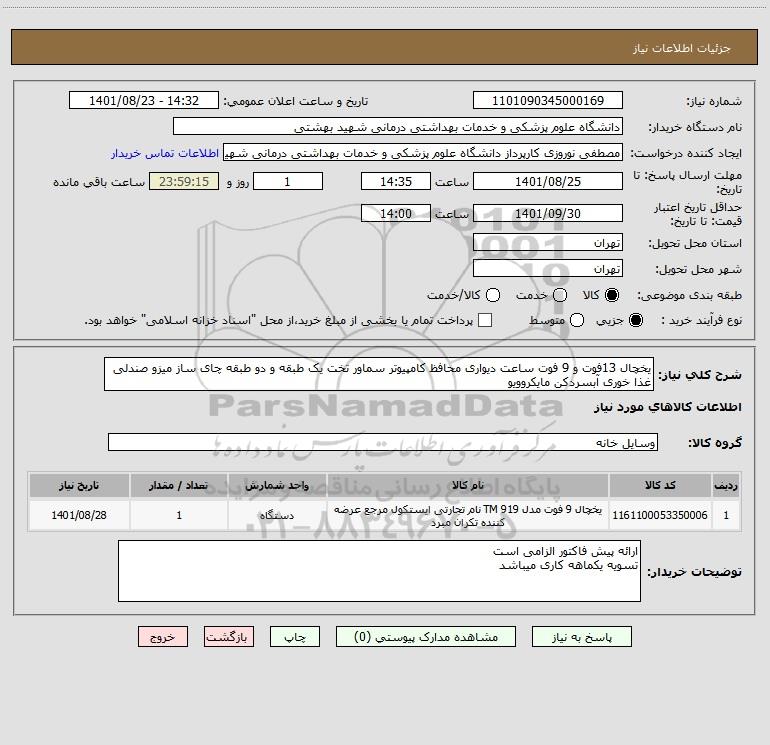Click the پاسخ به نیاز button
Image resolution: width=770 pixels, height=745 pixels.
[x=582, y=637]
